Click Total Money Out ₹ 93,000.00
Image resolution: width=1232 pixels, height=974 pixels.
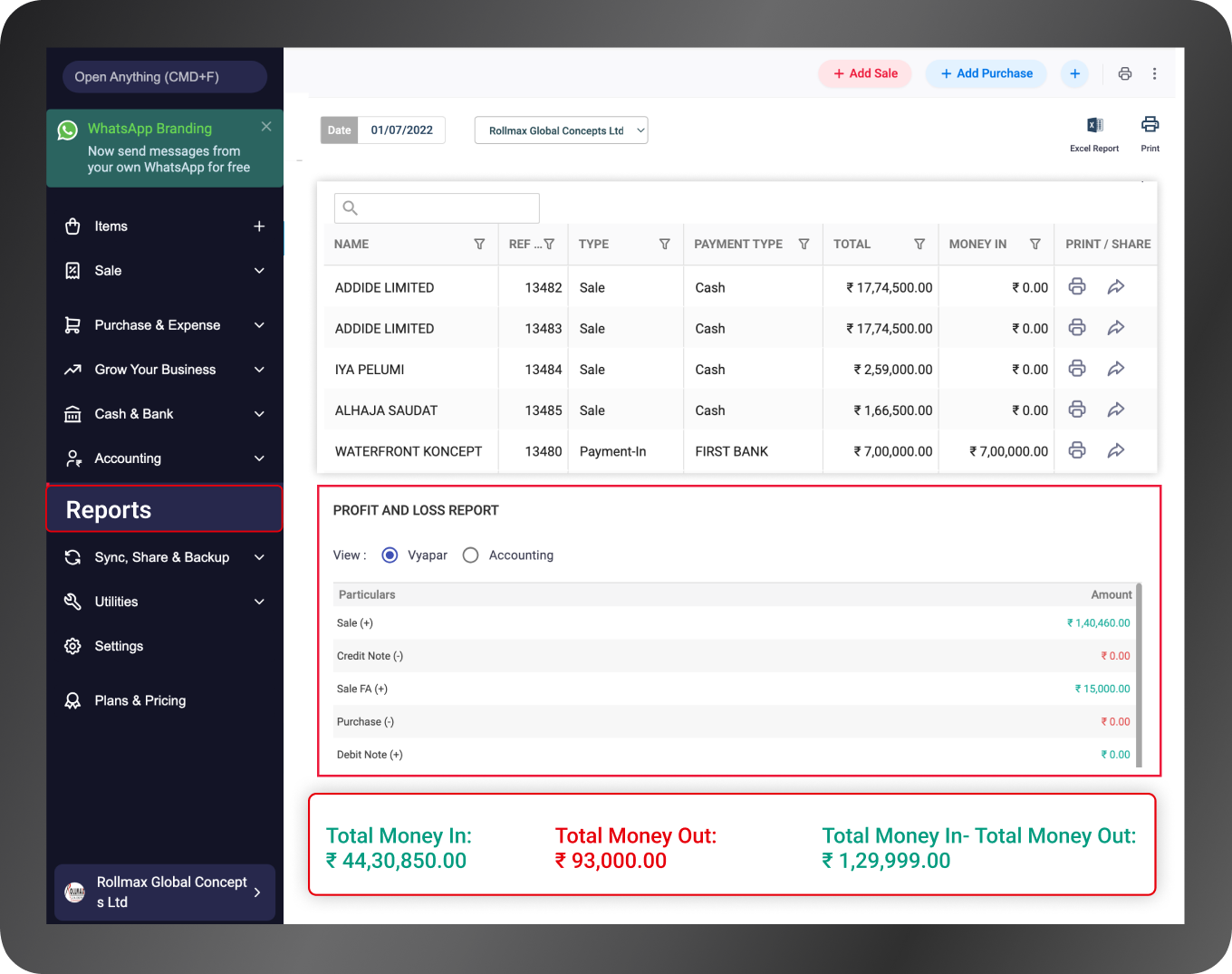tap(636, 848)
